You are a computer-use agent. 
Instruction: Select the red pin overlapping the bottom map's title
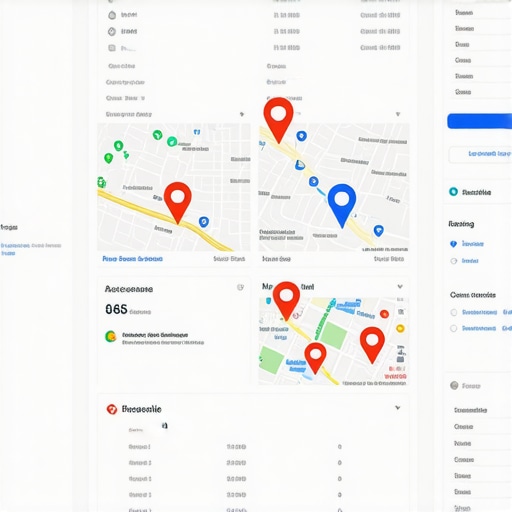[x=286, y=301]
